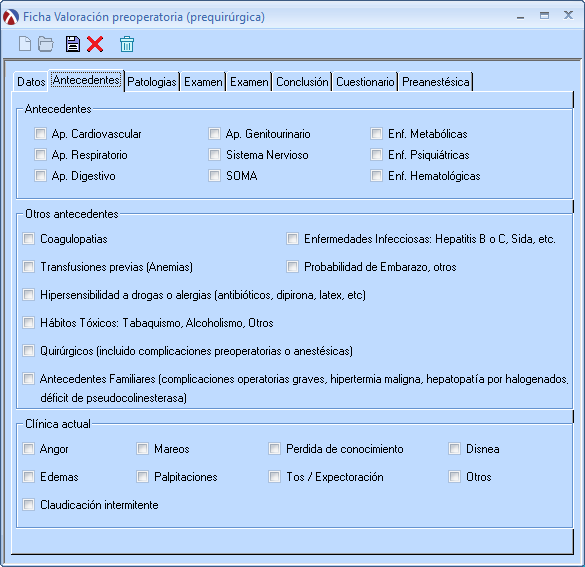The width and height of the screenshot is (585, 567).
Task: Check Ap. Genitourinario option
Action: click(x=215, y=134)
